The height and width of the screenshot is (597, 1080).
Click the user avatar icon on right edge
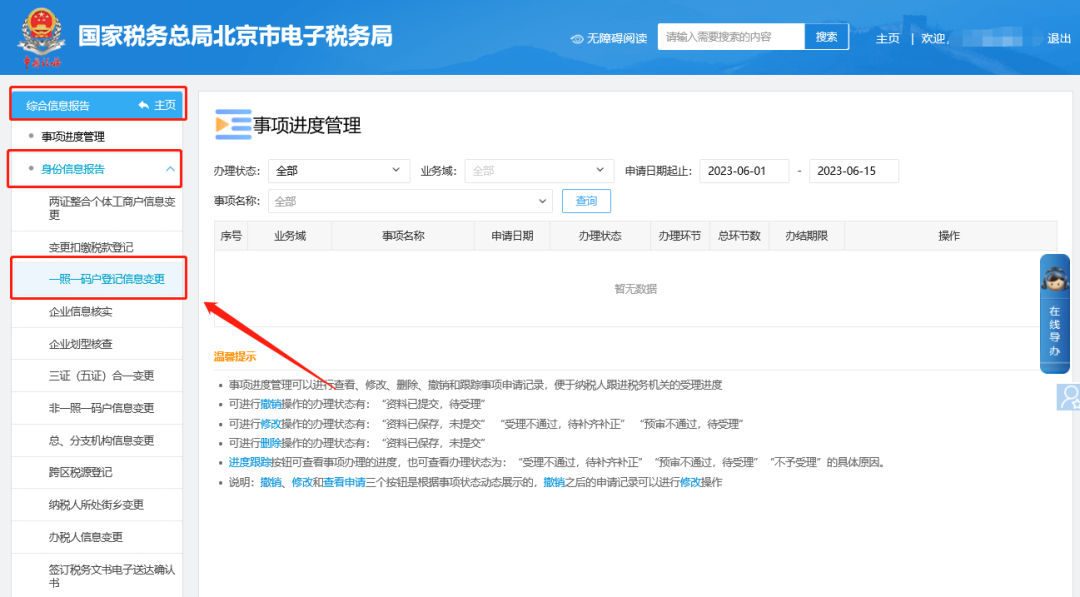[1069, 397]
